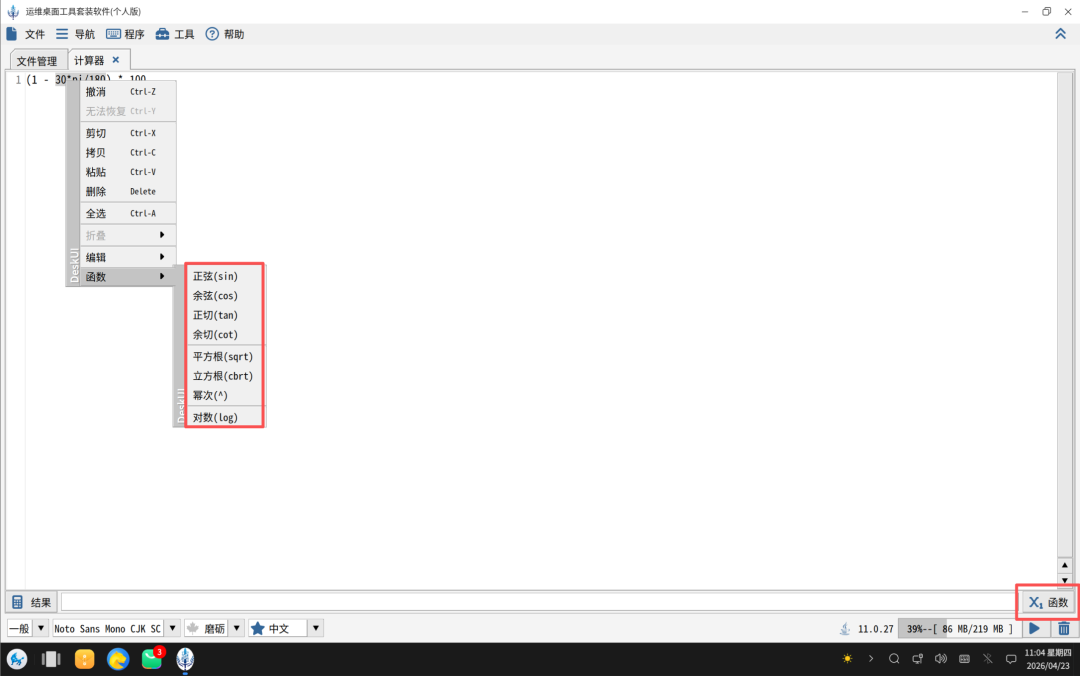Close the 计算器 tab
Viewport: 1080px width, 676px height.
(x=116, y=60)
